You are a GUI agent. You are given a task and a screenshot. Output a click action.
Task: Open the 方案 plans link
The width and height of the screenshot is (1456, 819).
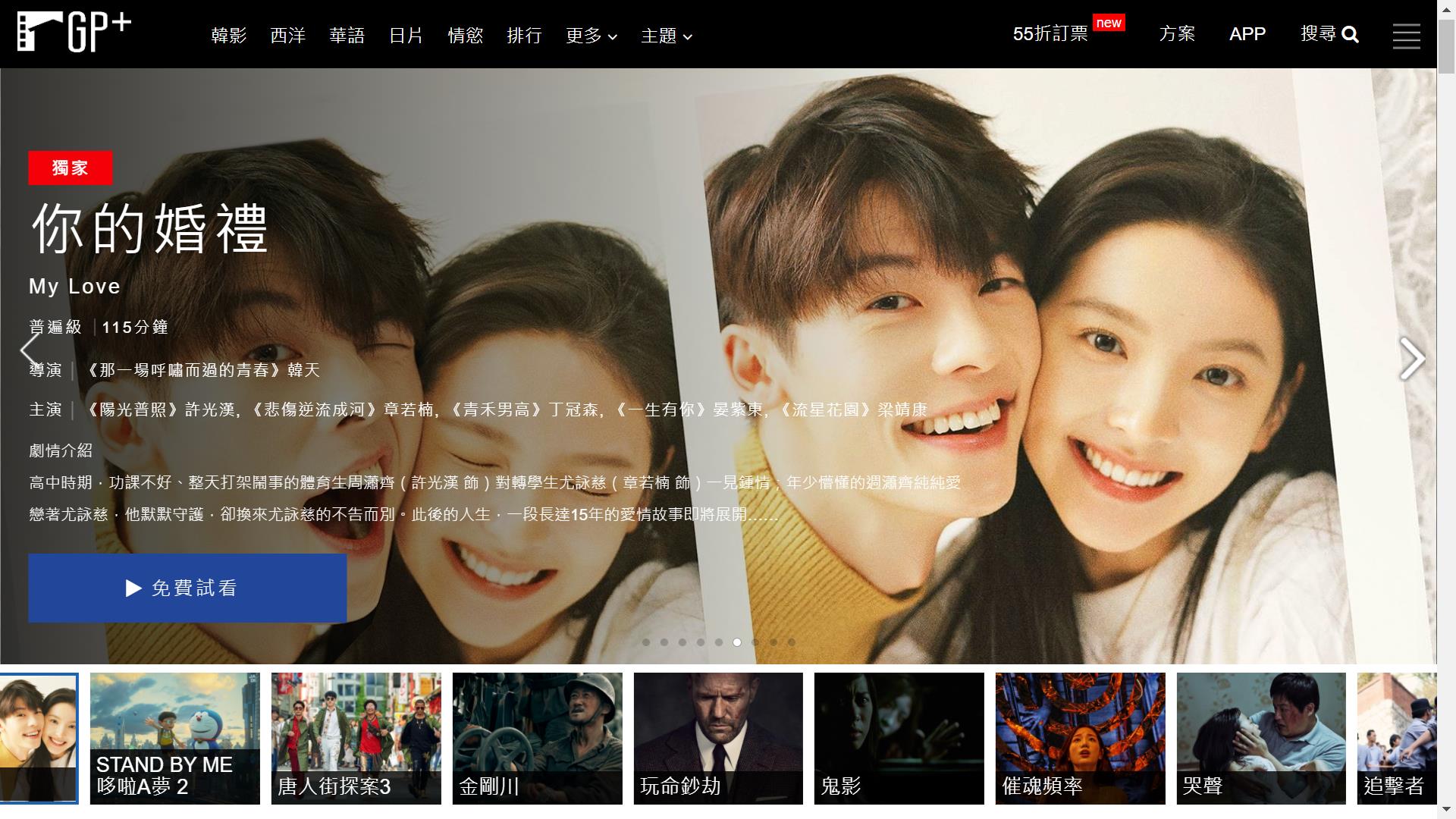(1176, 34)
